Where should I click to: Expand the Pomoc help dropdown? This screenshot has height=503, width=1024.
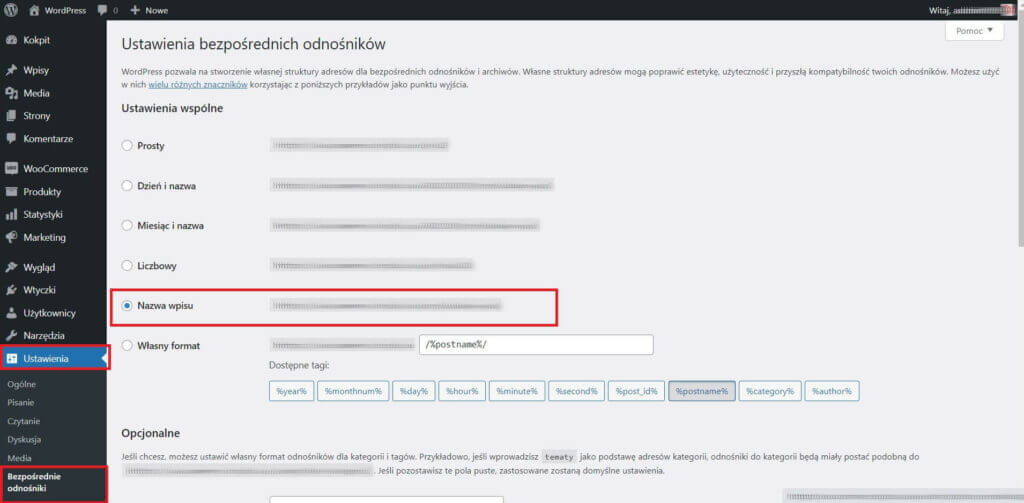[974, 31]
